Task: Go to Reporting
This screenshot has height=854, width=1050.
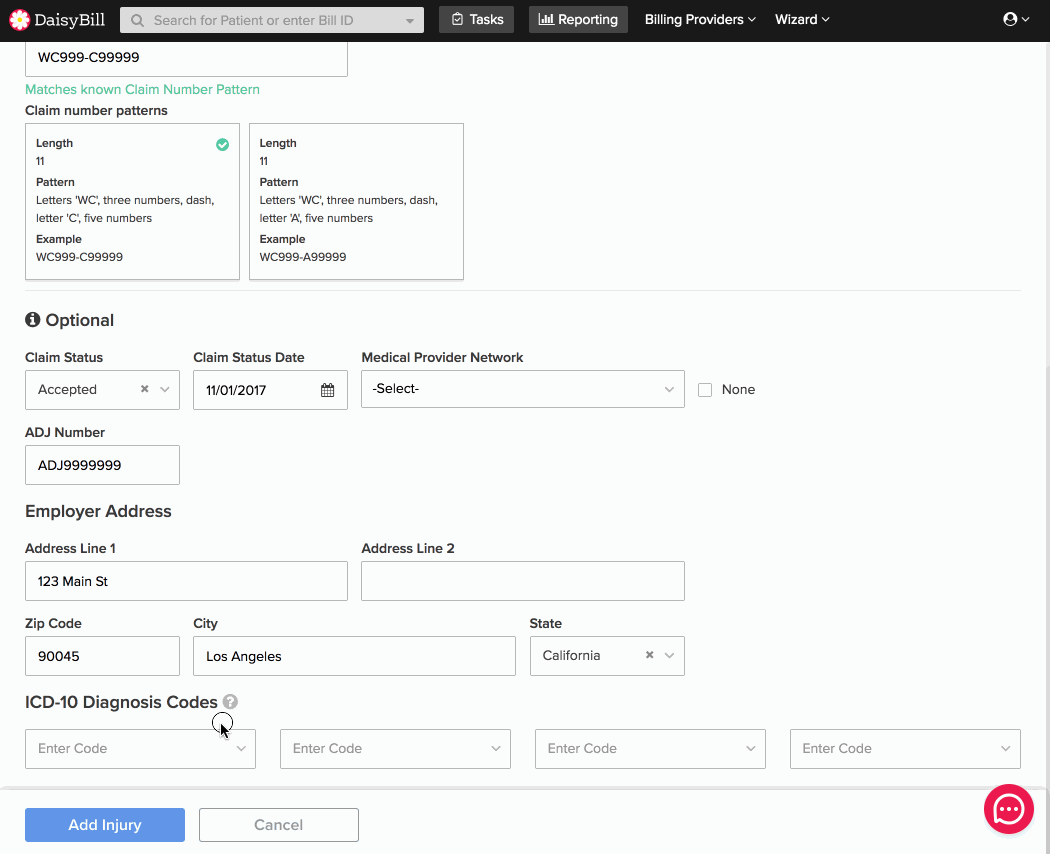Action: (x=578, y=19)
